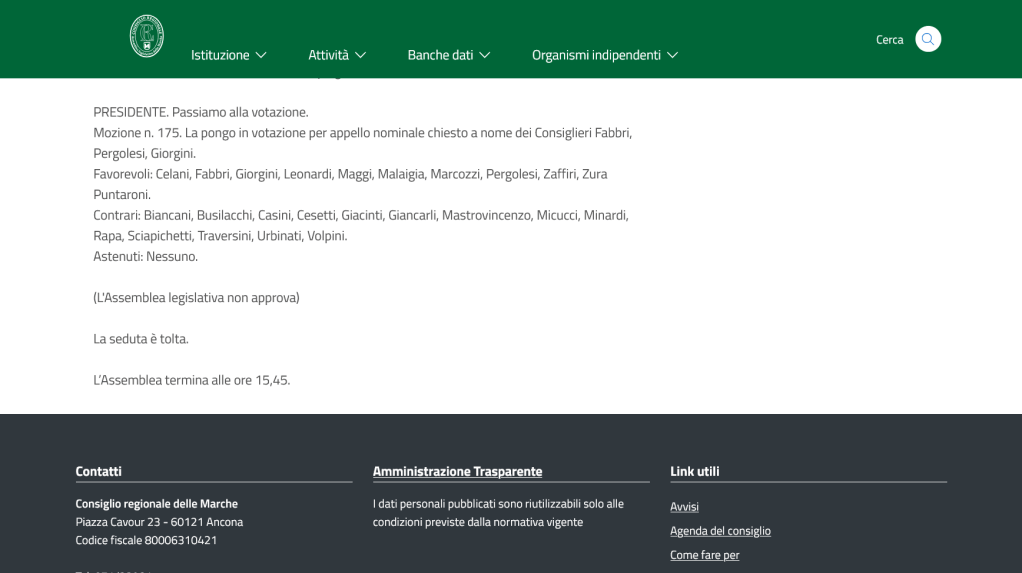The width and height of the screenshot is (1022, 573).
Task: Expand the chevron after Organismi indipendenti
Action: (x=673, y=55)
